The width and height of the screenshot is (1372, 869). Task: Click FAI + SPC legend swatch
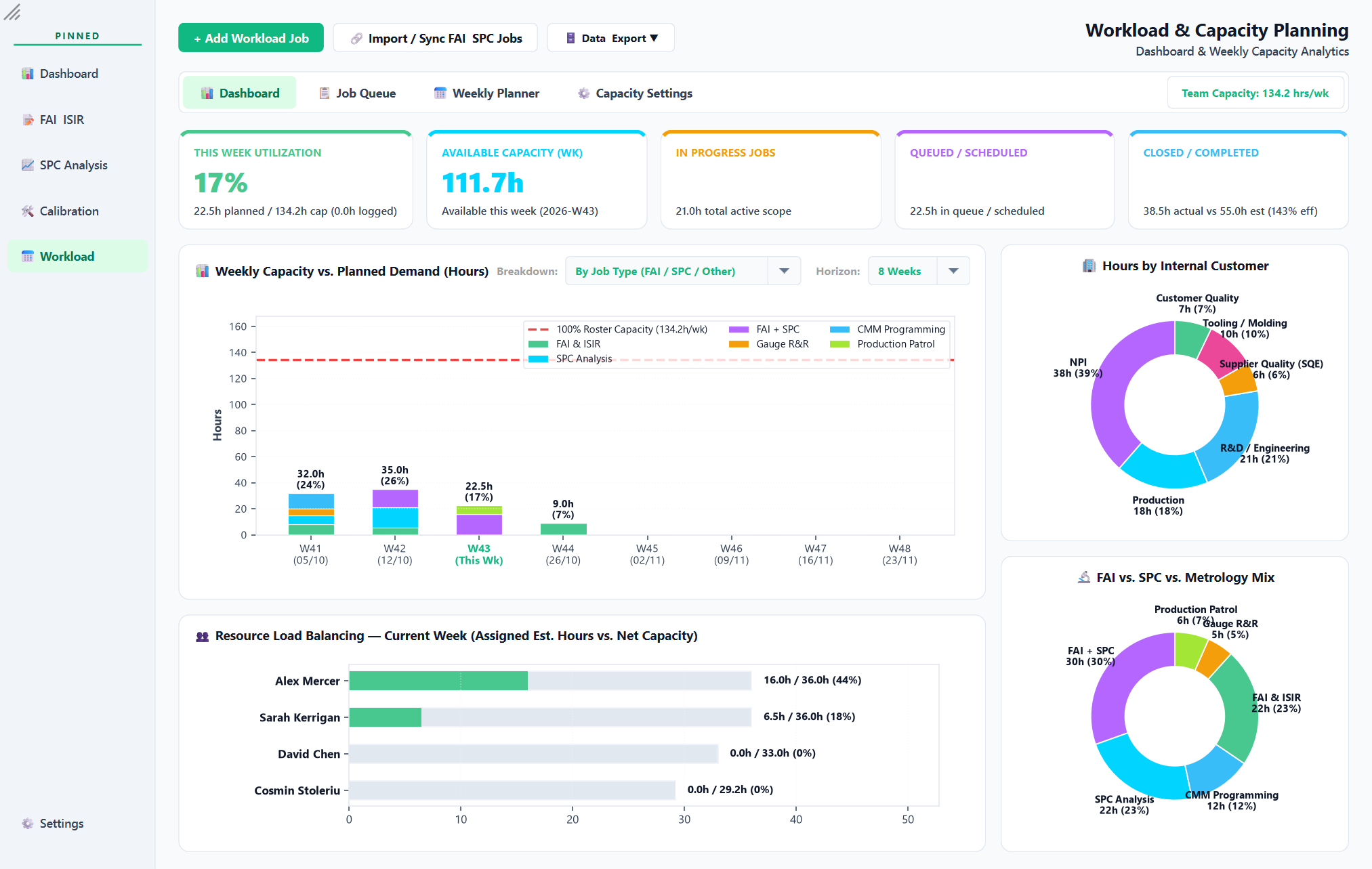point(739,330)
